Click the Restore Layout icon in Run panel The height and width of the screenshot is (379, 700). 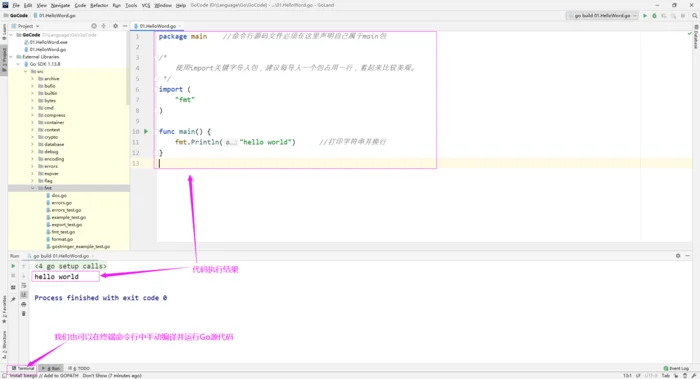point(13,287)
